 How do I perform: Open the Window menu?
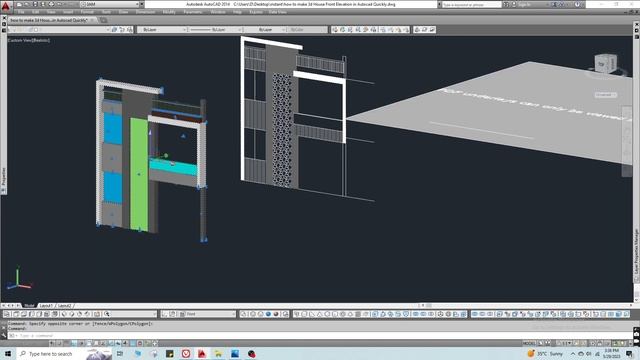[218, 12]
